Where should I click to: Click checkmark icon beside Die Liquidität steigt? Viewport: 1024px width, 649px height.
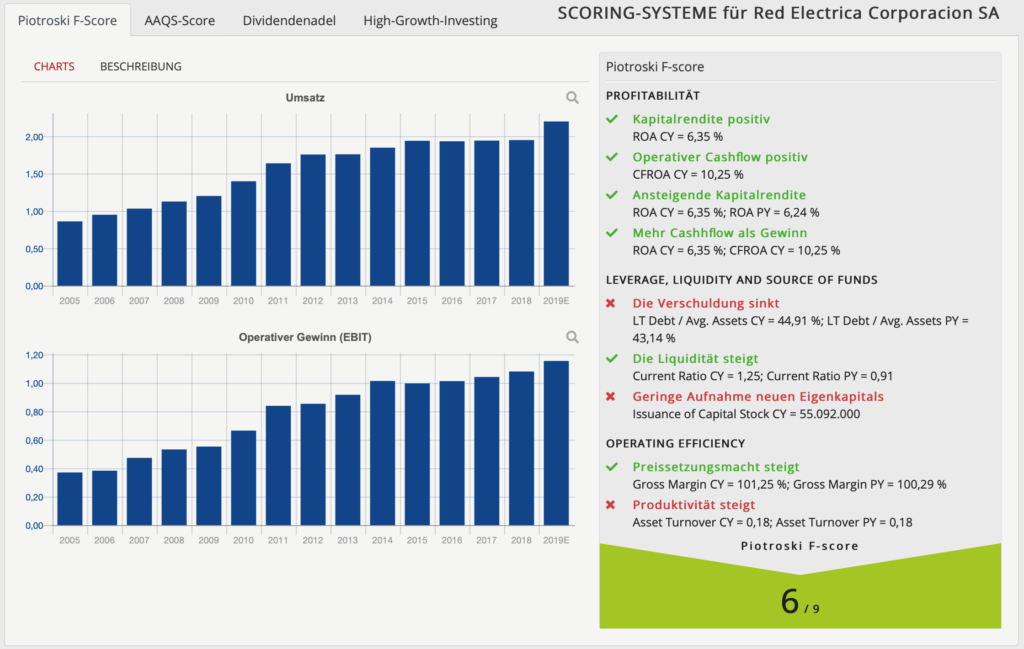pos(612,358)
